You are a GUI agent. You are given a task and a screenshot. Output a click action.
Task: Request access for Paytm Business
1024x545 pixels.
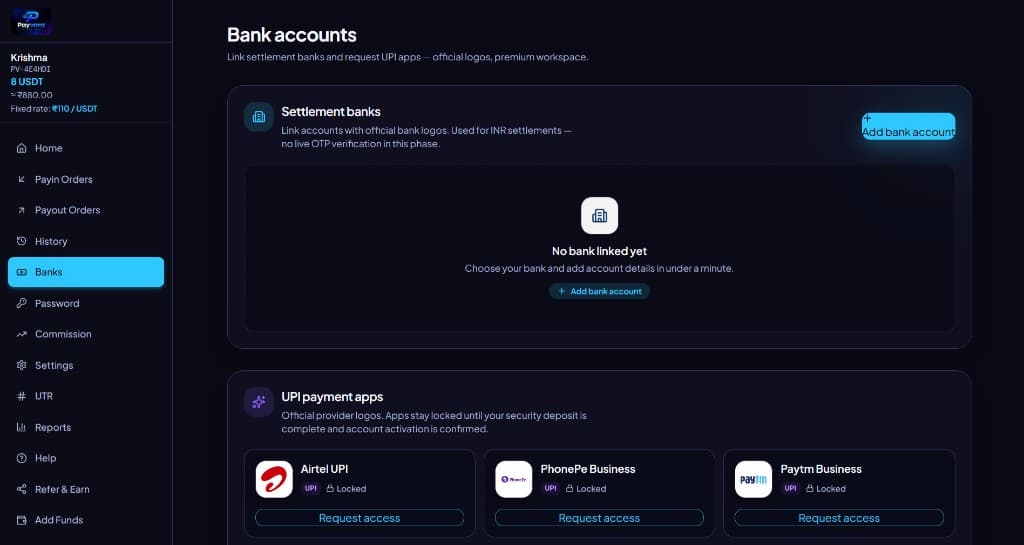click(839, 518)
